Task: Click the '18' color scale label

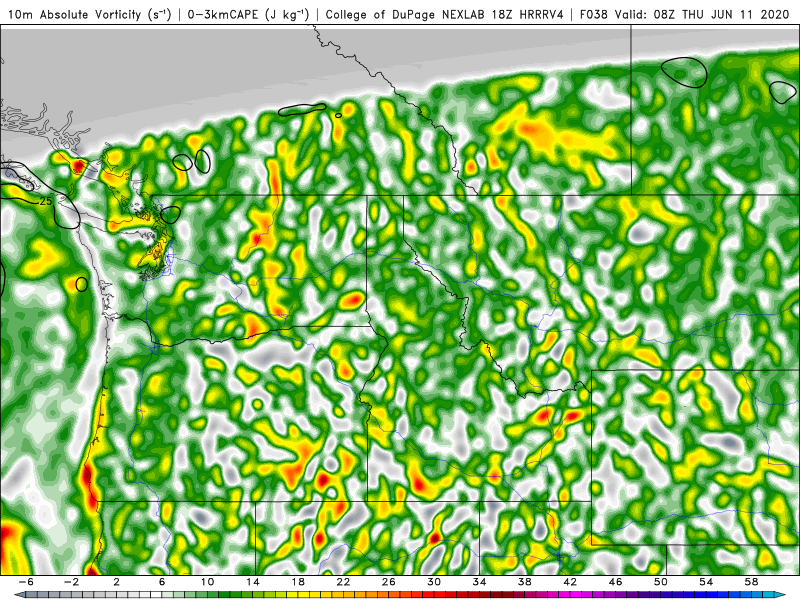Action: (x=298, y=582)
